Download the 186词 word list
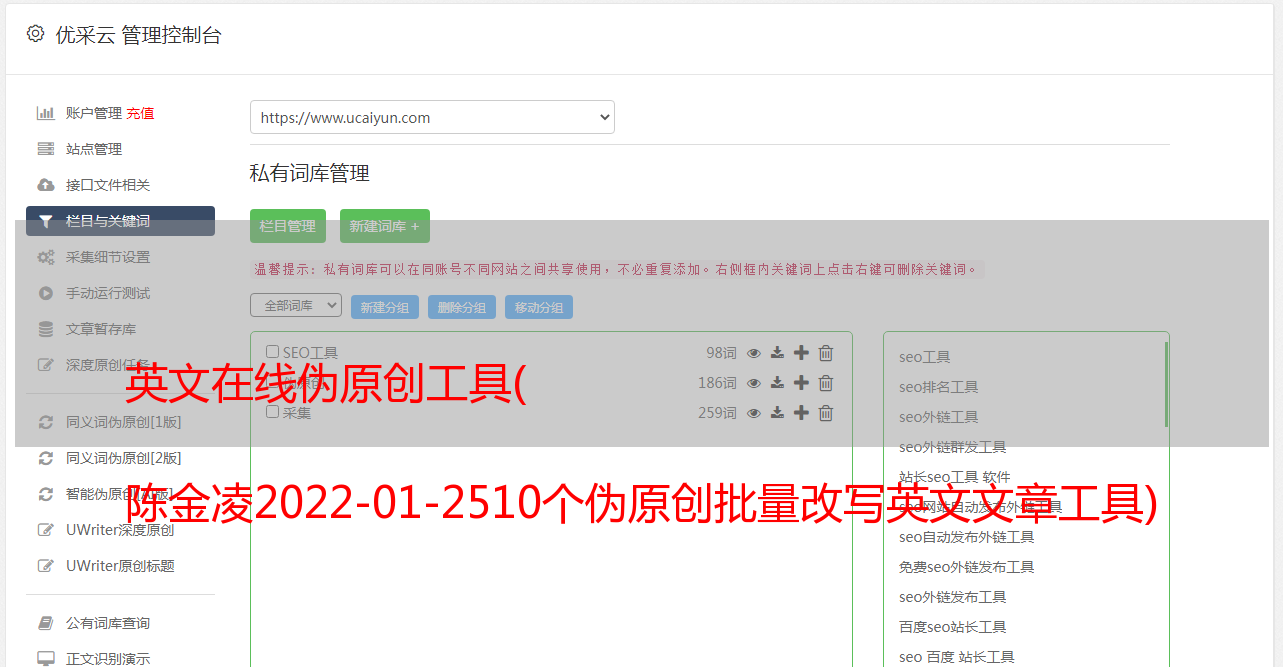1283x667 pixels. tap(777, 383)
